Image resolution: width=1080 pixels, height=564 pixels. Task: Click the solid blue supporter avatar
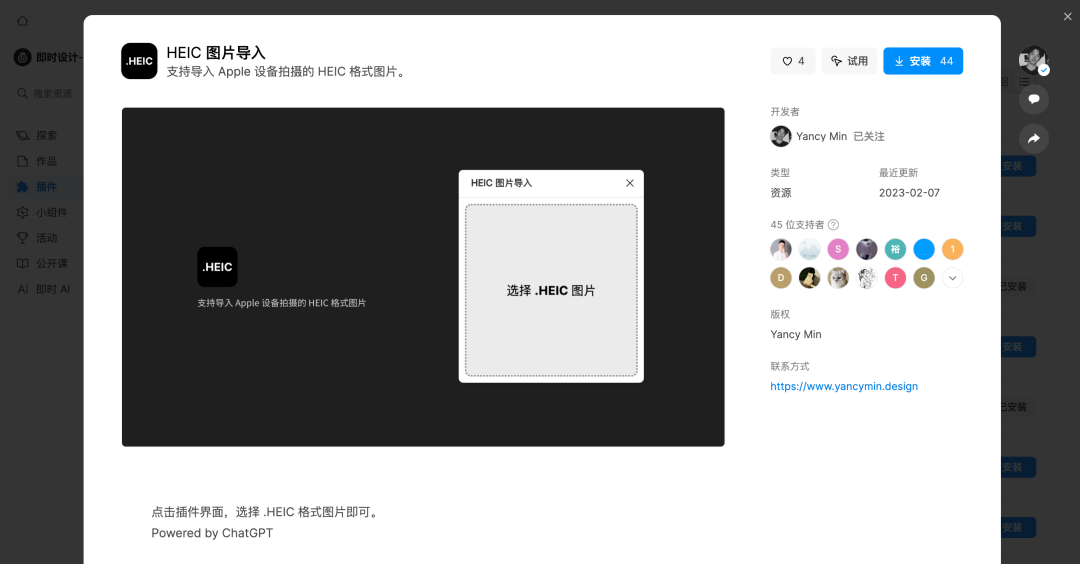[924, 249]
